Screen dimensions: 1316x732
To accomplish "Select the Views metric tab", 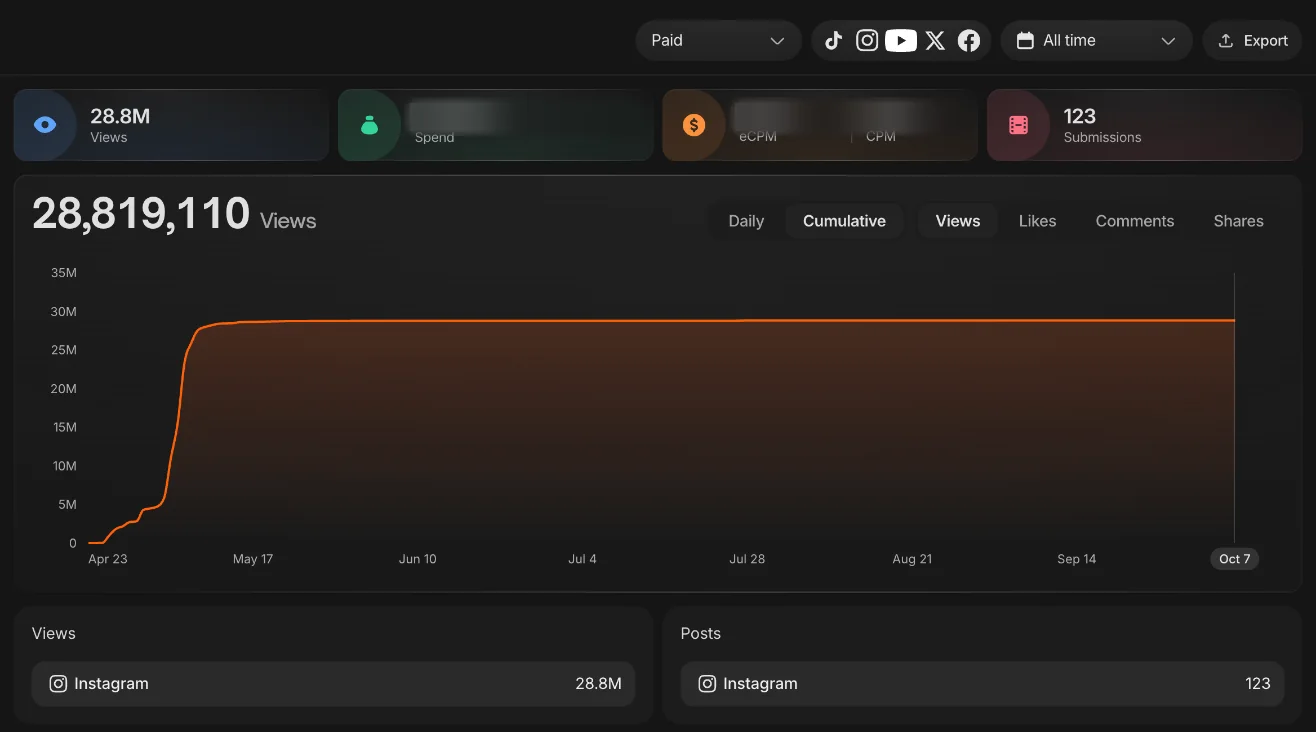I will point(958,221).
